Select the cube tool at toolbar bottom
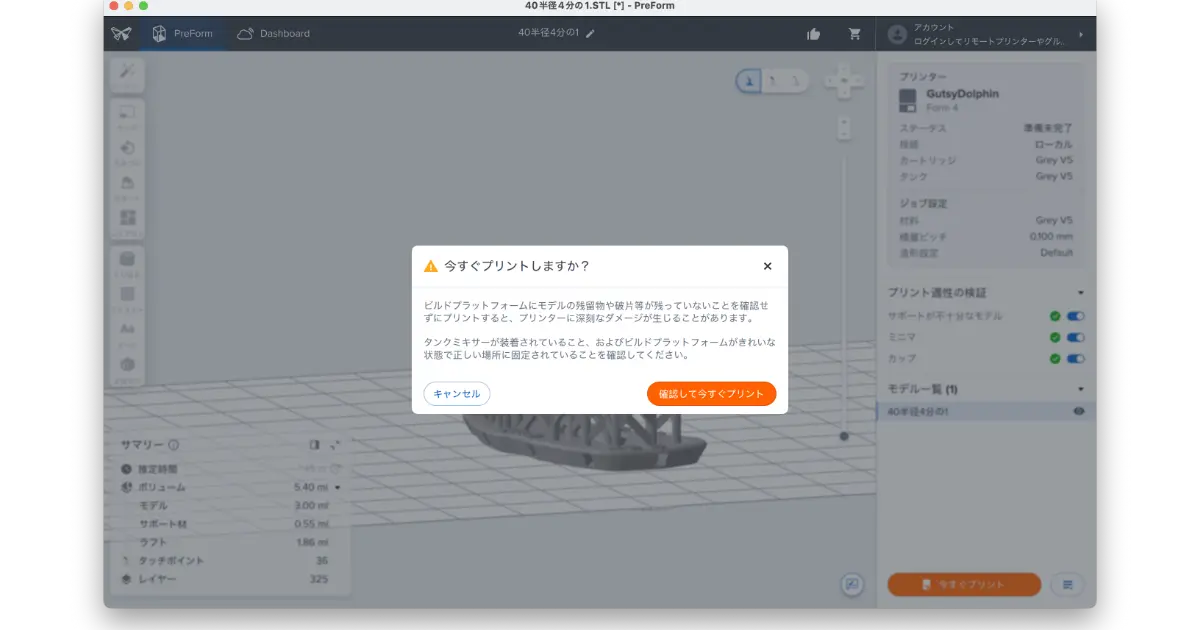The image size is (1200, 630). 128,367
